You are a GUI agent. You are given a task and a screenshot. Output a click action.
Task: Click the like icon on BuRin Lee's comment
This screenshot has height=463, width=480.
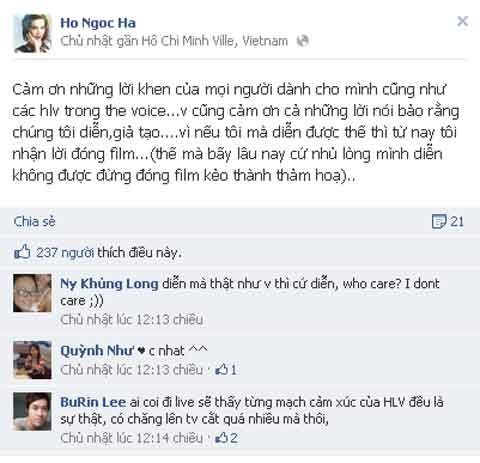coord(222,438)
